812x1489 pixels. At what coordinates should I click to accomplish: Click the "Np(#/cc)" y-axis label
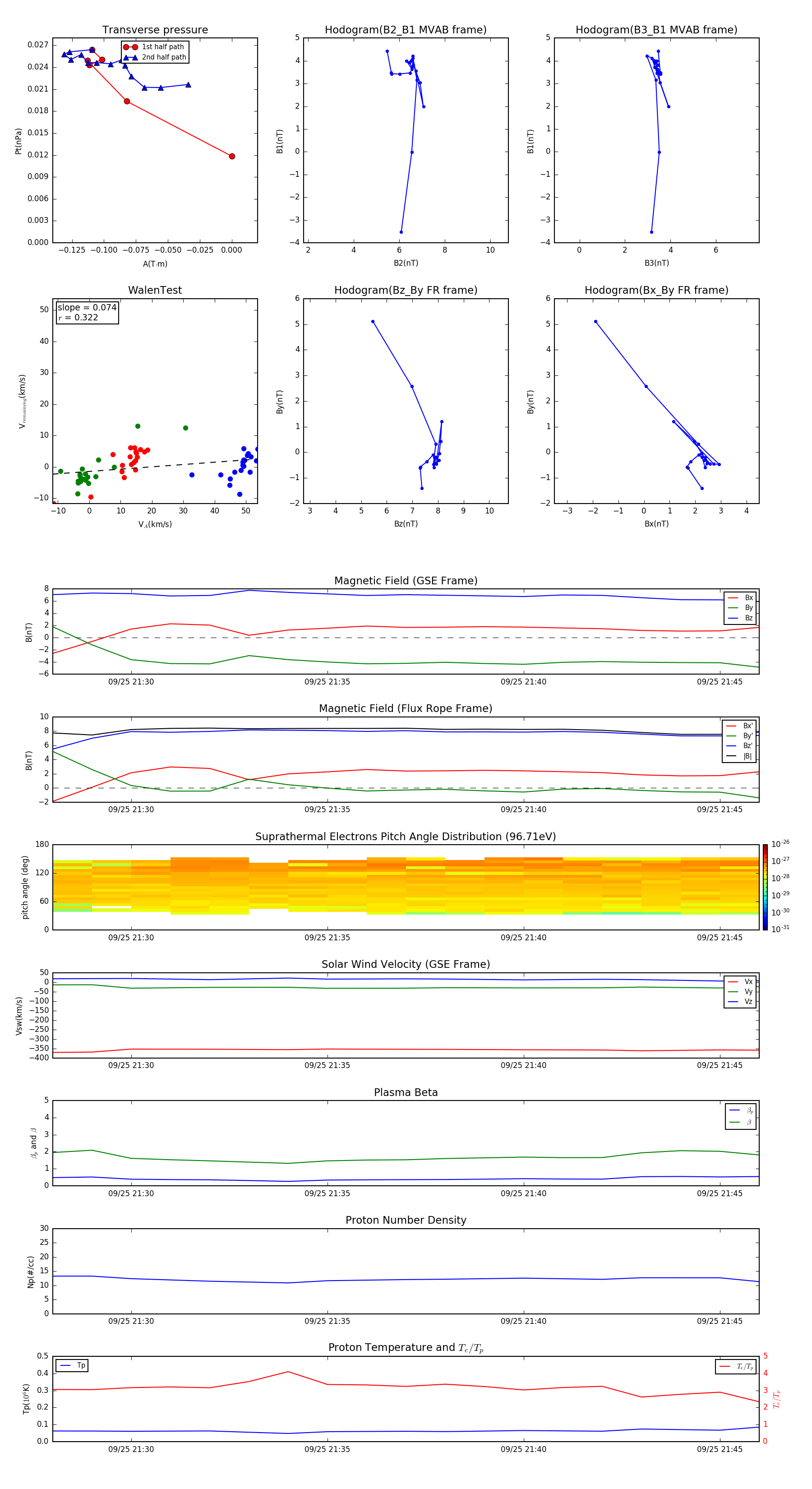[x=31, y=1271]
